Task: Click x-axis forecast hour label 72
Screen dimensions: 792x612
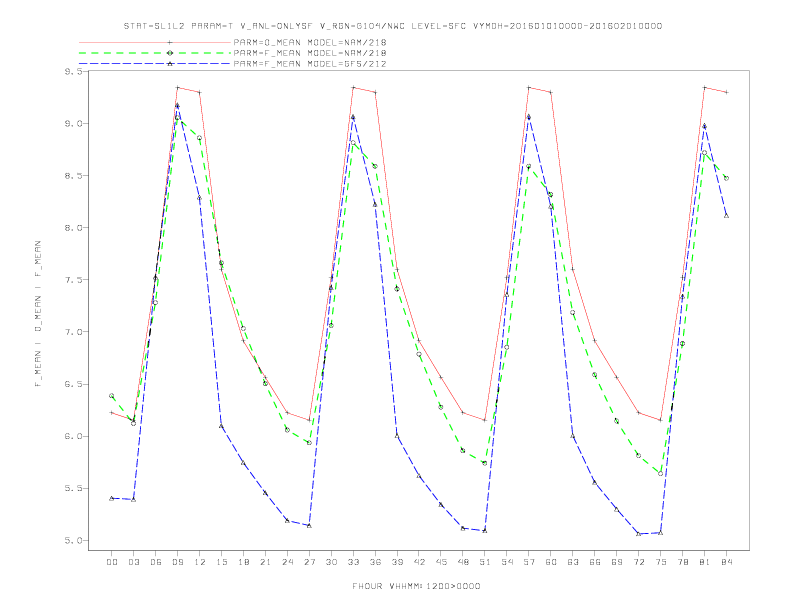Action: [638, 562]
